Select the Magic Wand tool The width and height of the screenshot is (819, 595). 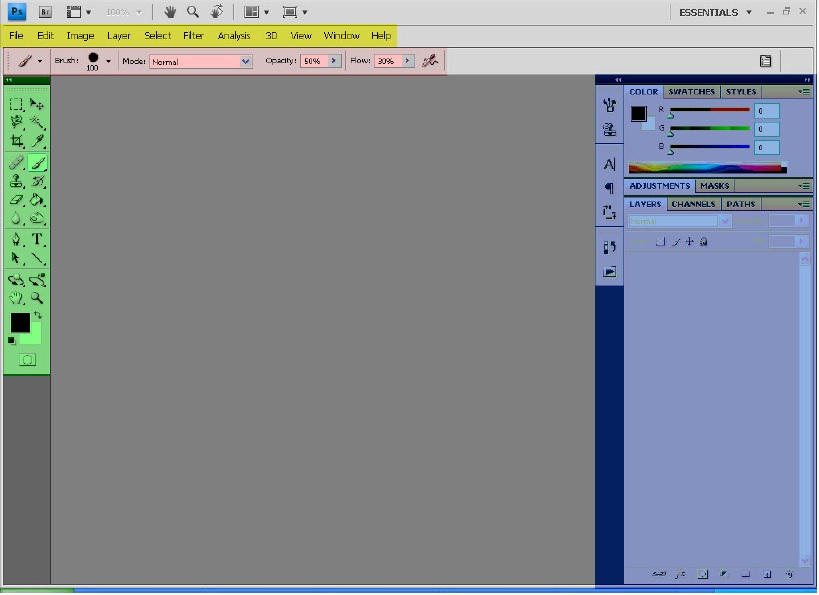37,122
